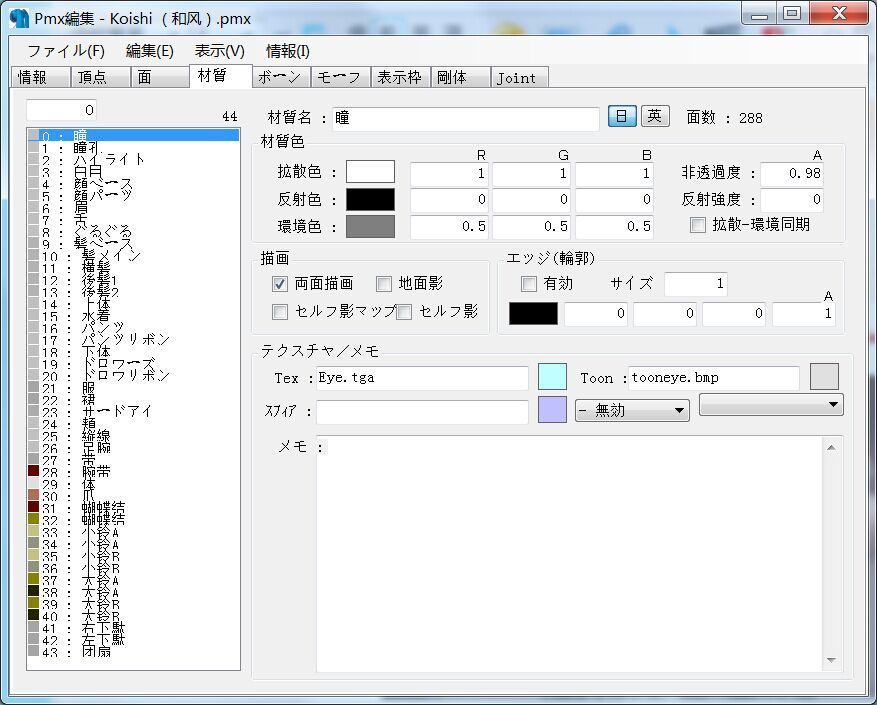Enable the edge 有効 checkbox
This screenshot has height=705, width=877.
(529, 284)
